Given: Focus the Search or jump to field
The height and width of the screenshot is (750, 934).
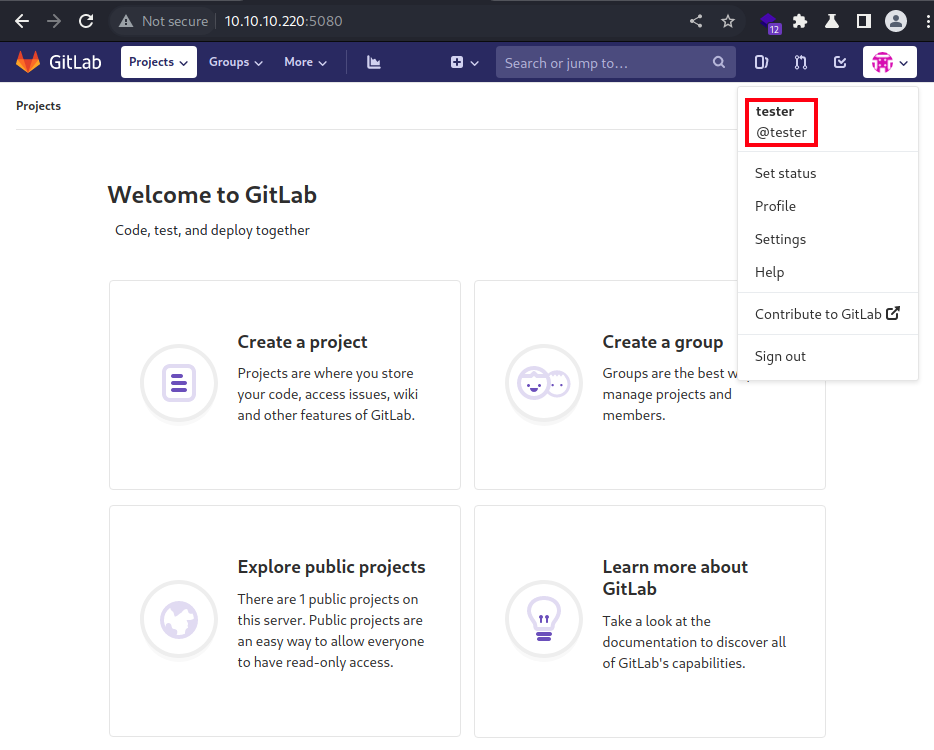Looking at the screenshot, I should pyautogui.click(x=615, y=63).
